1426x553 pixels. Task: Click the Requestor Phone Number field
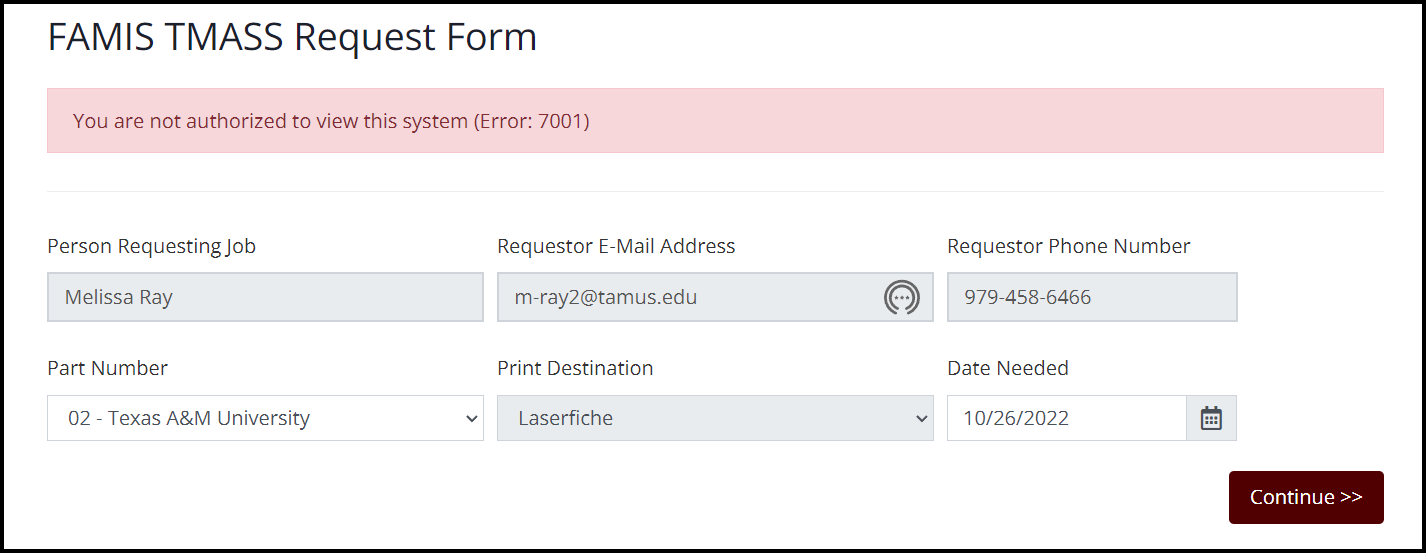pos(1091,297)
